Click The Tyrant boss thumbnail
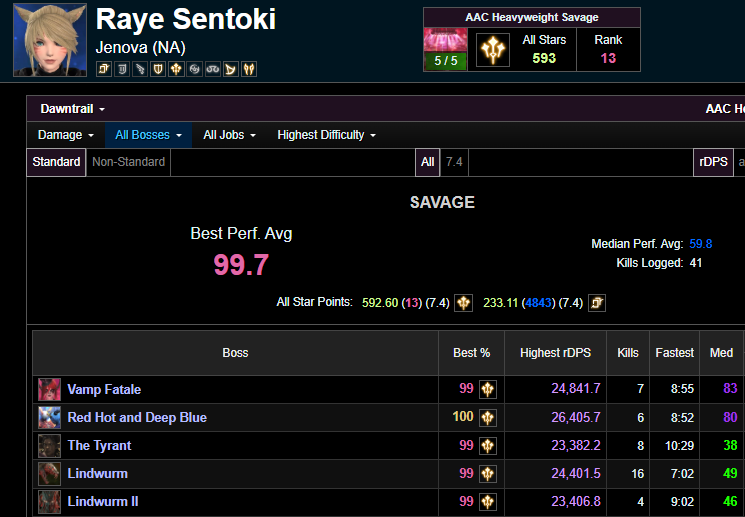Screen dimensions: 745x517 tap(49, 446)
